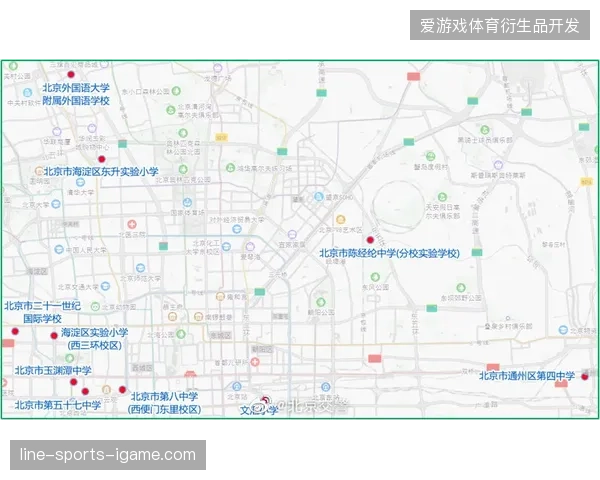This screenshot has width=600, height=480.
Task: Click the 北京站 railway station icon
Action: [x=237, y=387]
